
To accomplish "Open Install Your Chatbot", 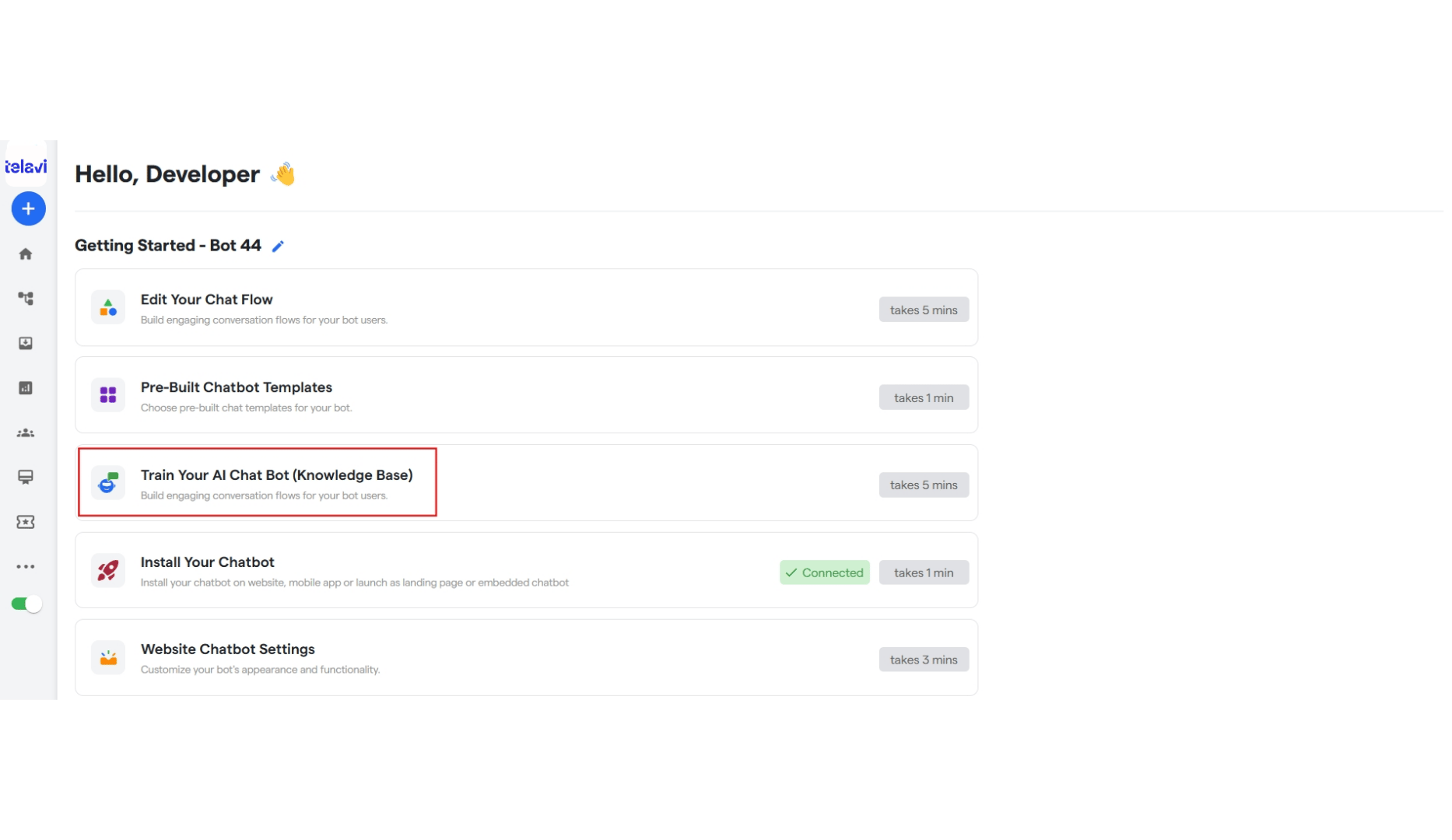I will coord(526,571).
